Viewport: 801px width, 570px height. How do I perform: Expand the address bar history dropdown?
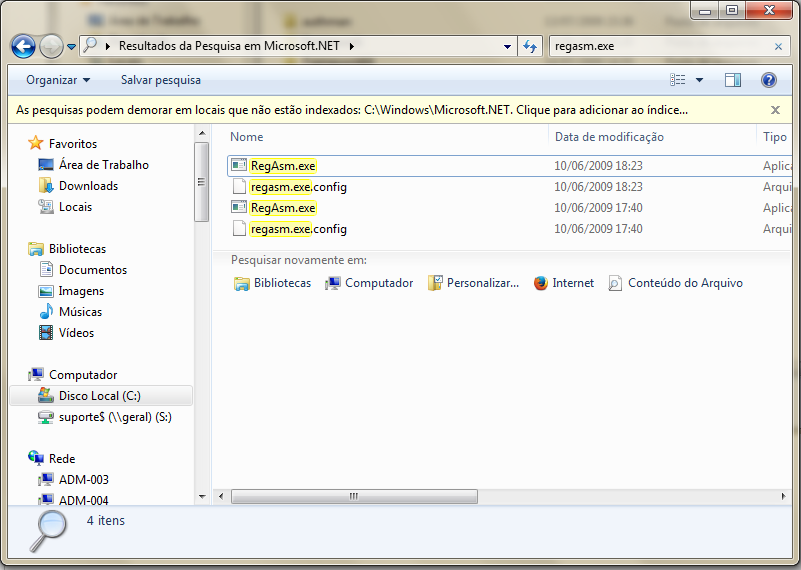point(507,46)
